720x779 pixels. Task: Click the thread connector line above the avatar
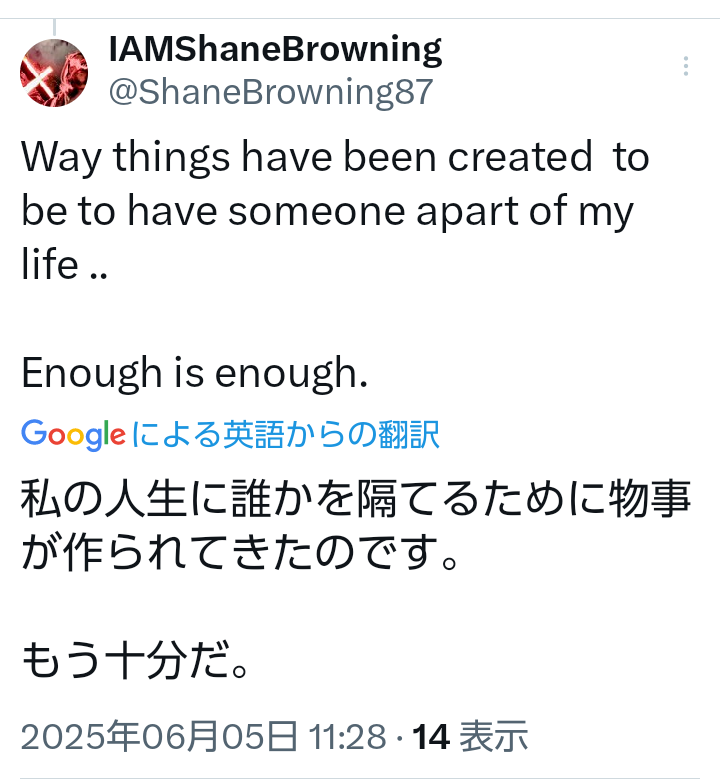pos(54,27)
